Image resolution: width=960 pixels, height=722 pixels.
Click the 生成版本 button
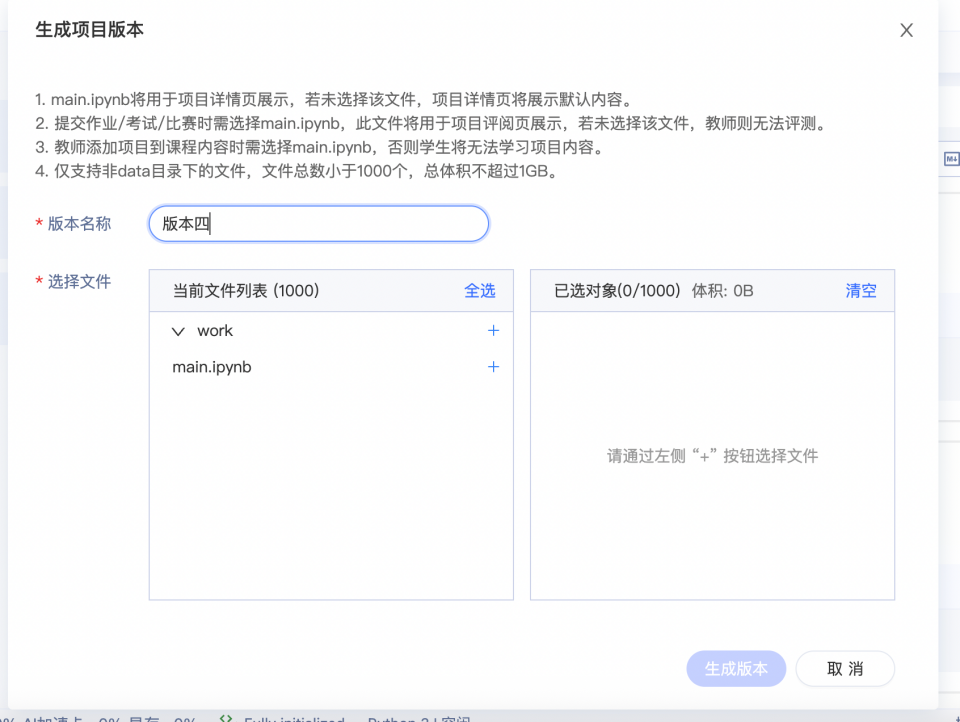tap(736, 669)
